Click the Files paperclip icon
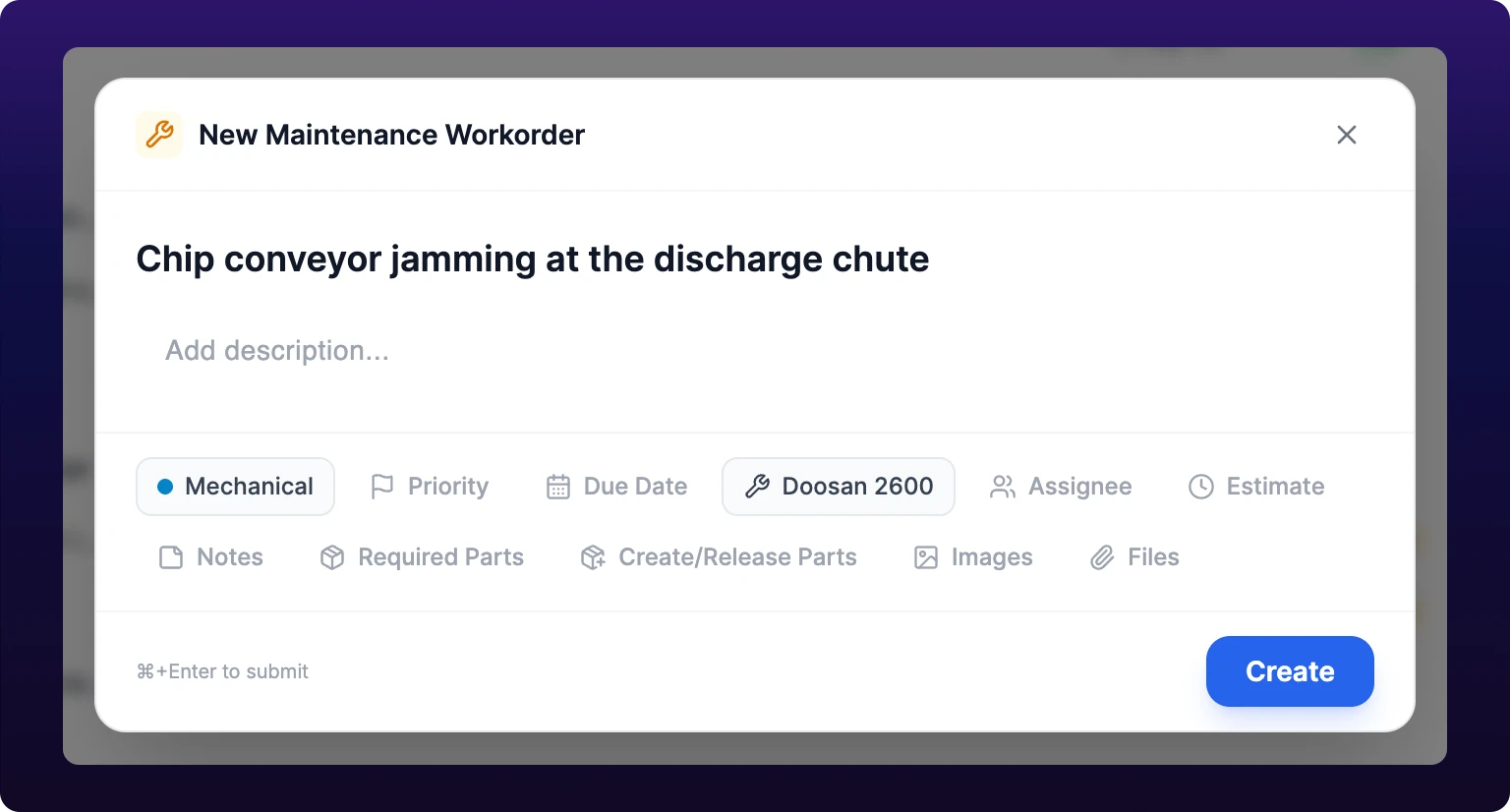 pos(1102,557)
